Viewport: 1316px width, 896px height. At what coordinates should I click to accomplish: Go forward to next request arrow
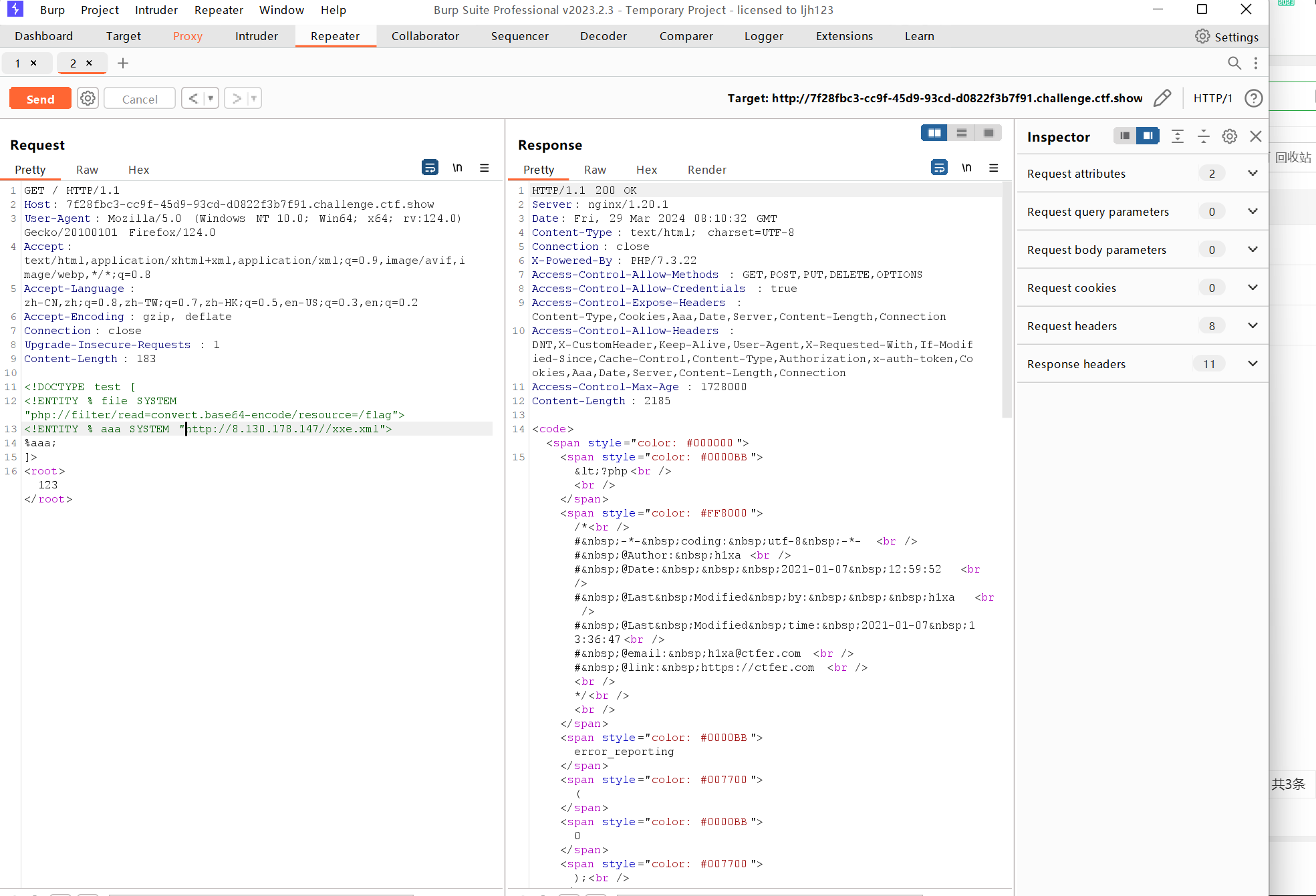click(236, 98)
